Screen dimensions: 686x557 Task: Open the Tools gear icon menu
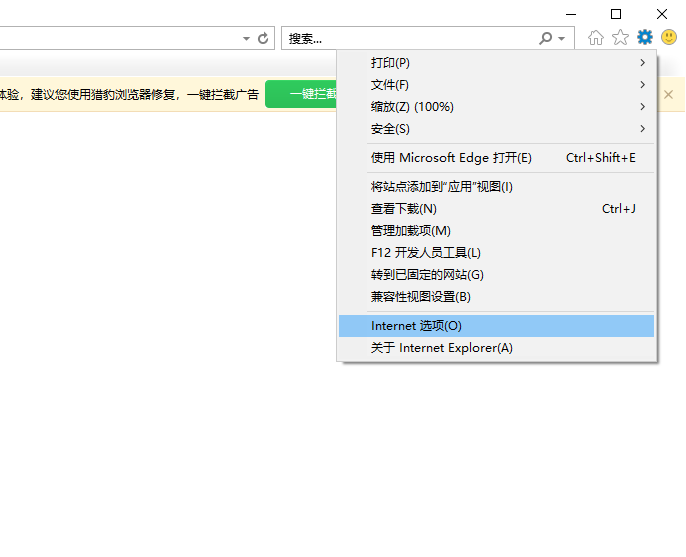[645, 38]
